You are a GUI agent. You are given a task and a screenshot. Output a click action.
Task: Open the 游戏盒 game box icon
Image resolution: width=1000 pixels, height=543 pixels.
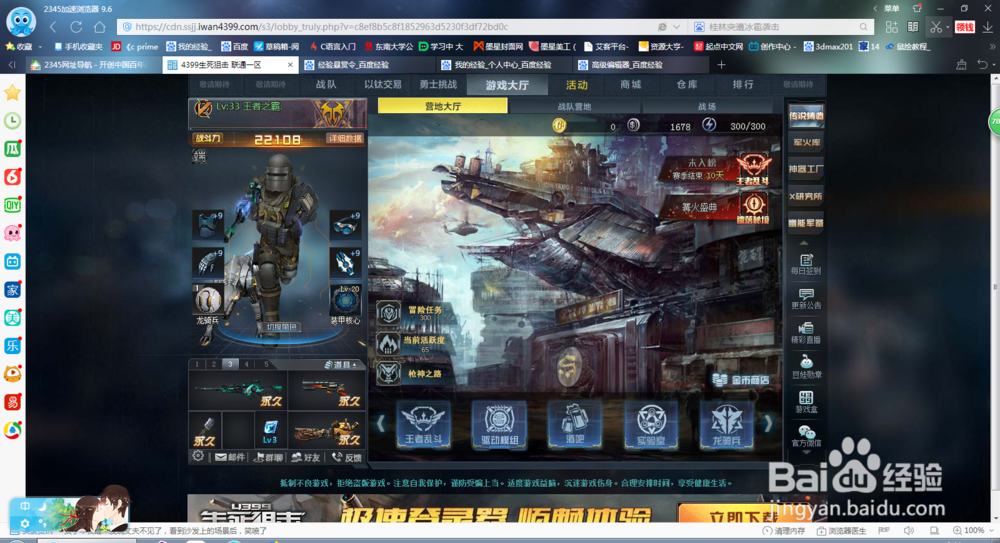pos(806,402)
